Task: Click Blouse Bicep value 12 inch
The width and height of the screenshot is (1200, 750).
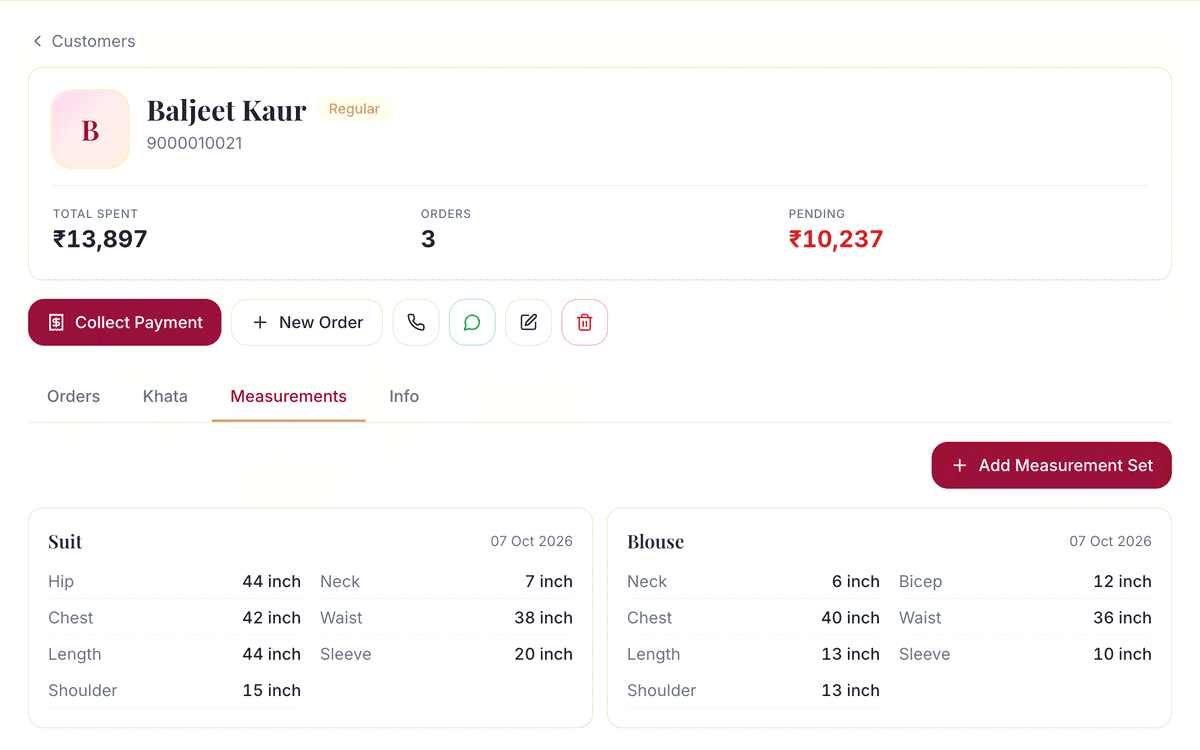Action: point(1123,581)
